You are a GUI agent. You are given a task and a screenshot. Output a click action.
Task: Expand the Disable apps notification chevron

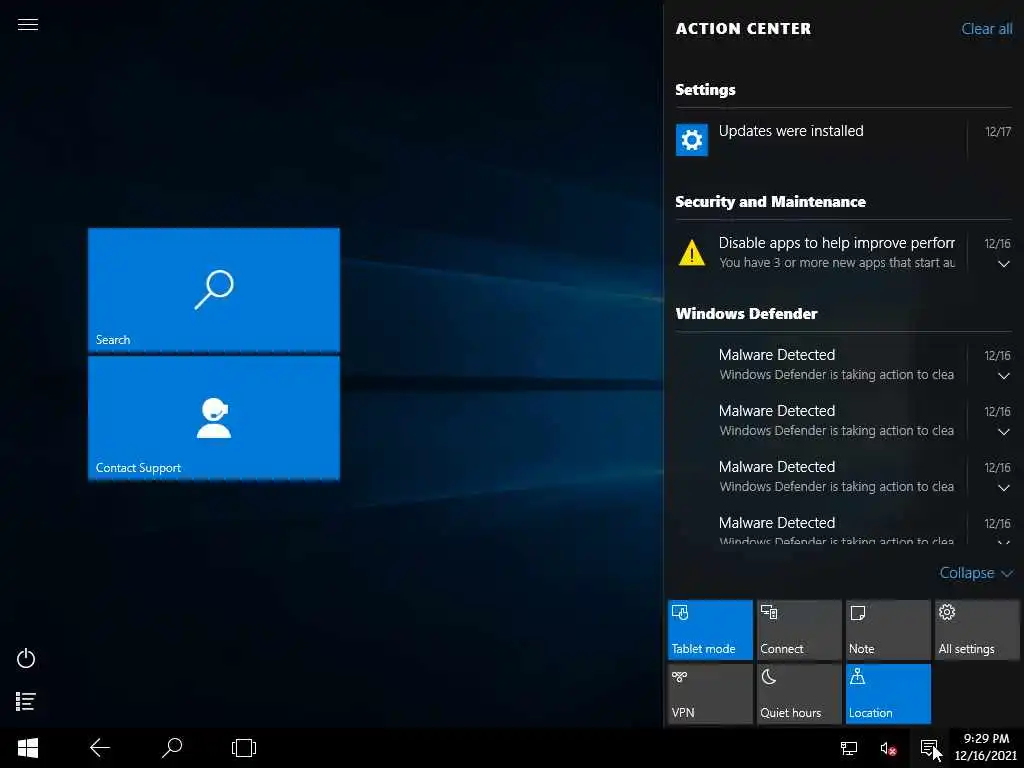[1004, 264]
